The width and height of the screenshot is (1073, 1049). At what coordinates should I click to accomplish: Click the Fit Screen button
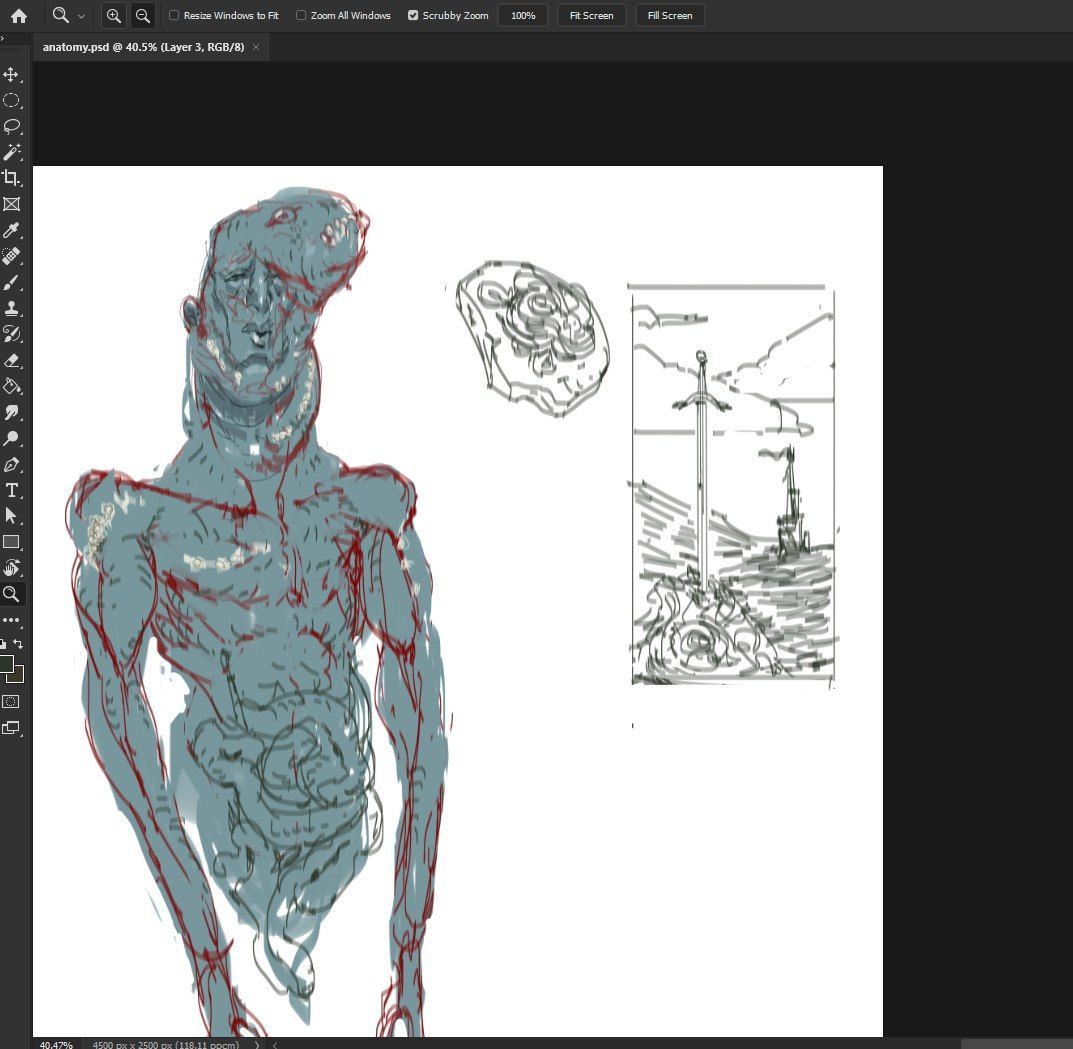pyautogui.click(x=591, y=16)
